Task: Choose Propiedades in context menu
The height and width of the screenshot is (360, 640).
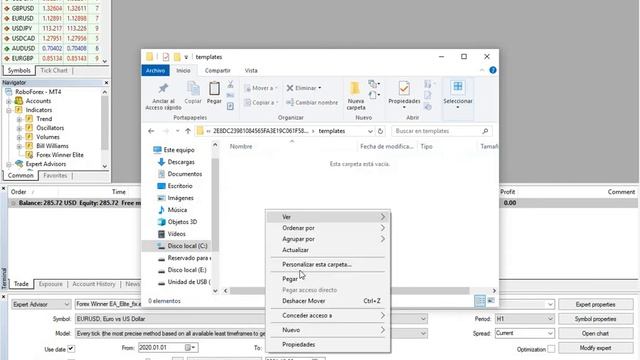Action: coord(328,344)
